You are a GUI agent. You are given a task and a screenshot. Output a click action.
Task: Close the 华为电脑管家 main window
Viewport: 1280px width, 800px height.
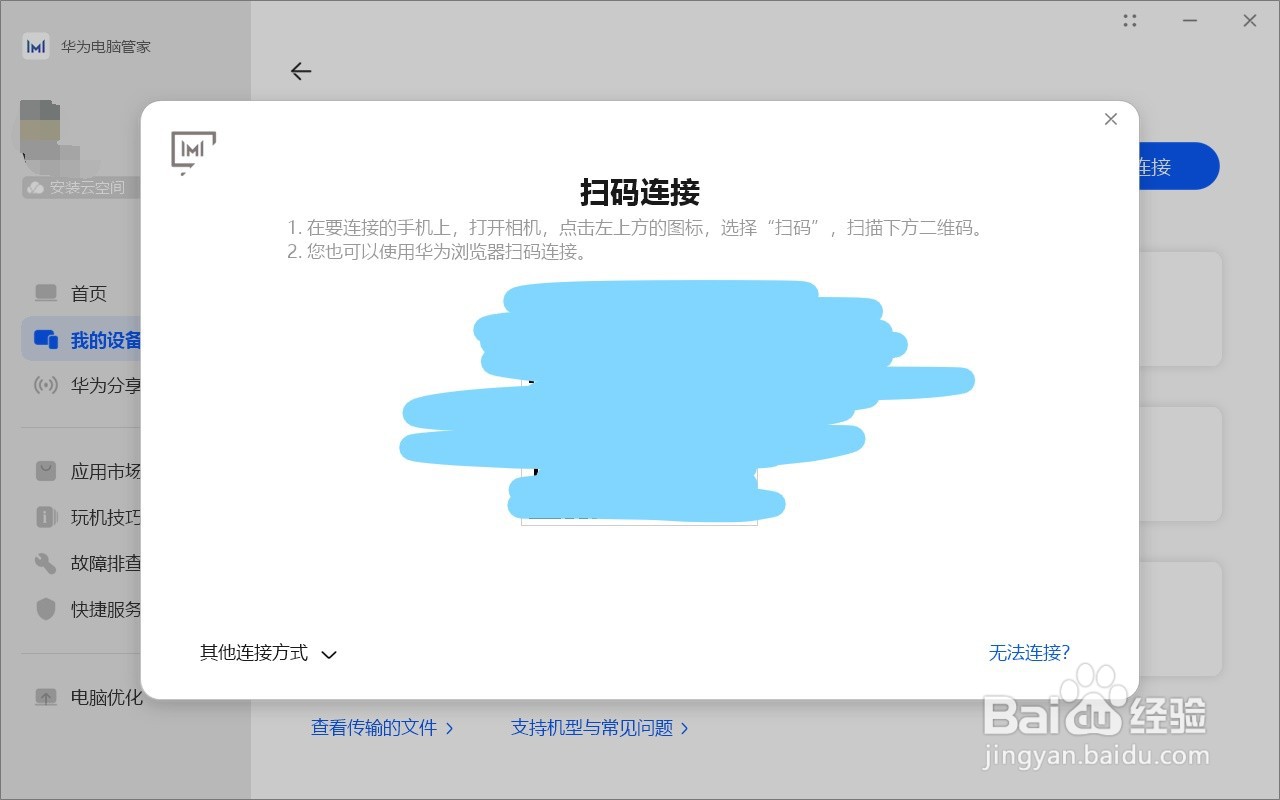coord(1250,20)
